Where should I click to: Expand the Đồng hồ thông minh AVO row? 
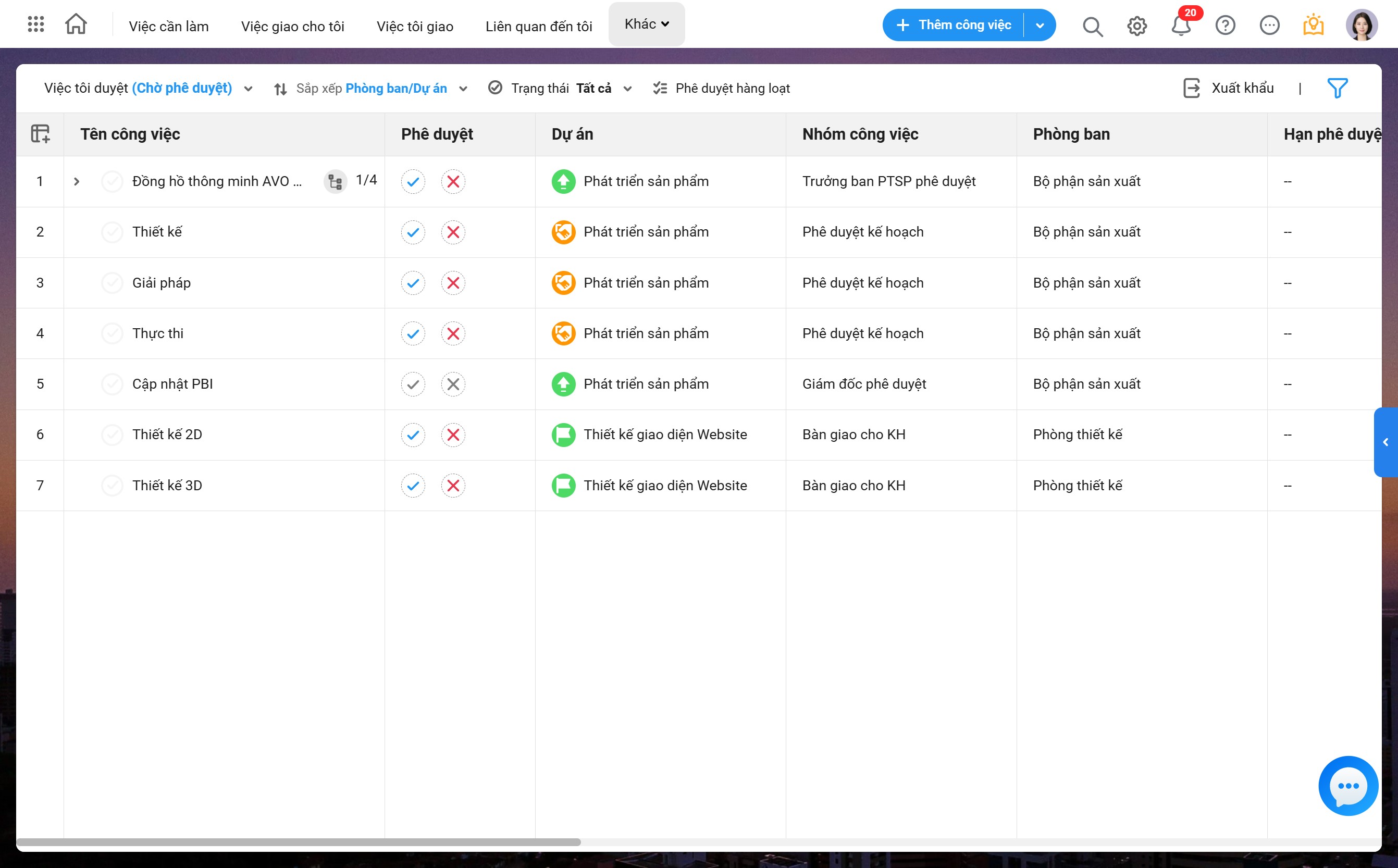coord(77,182)
